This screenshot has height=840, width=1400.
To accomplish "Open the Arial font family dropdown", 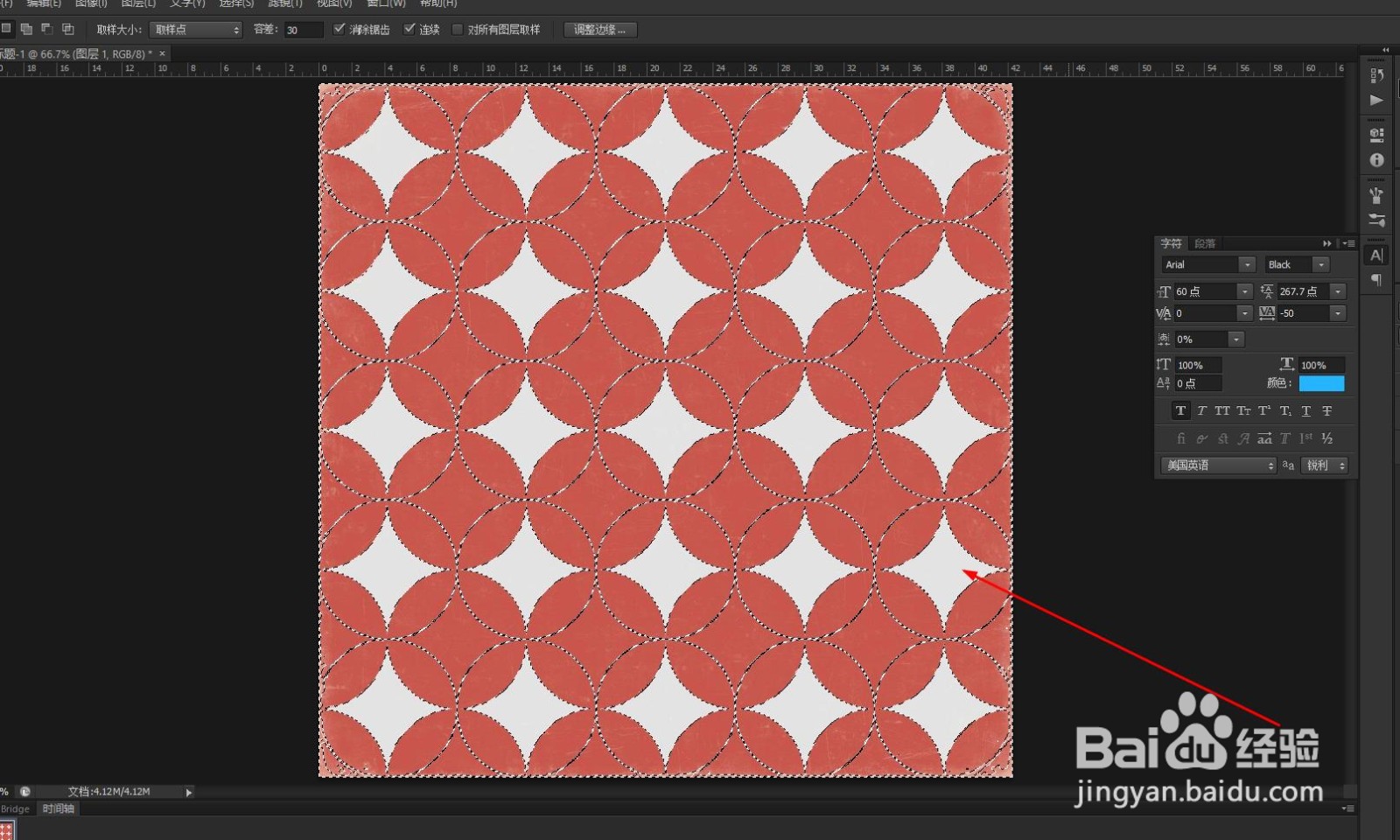I will pyautogui.click(x=1246, y=264).
